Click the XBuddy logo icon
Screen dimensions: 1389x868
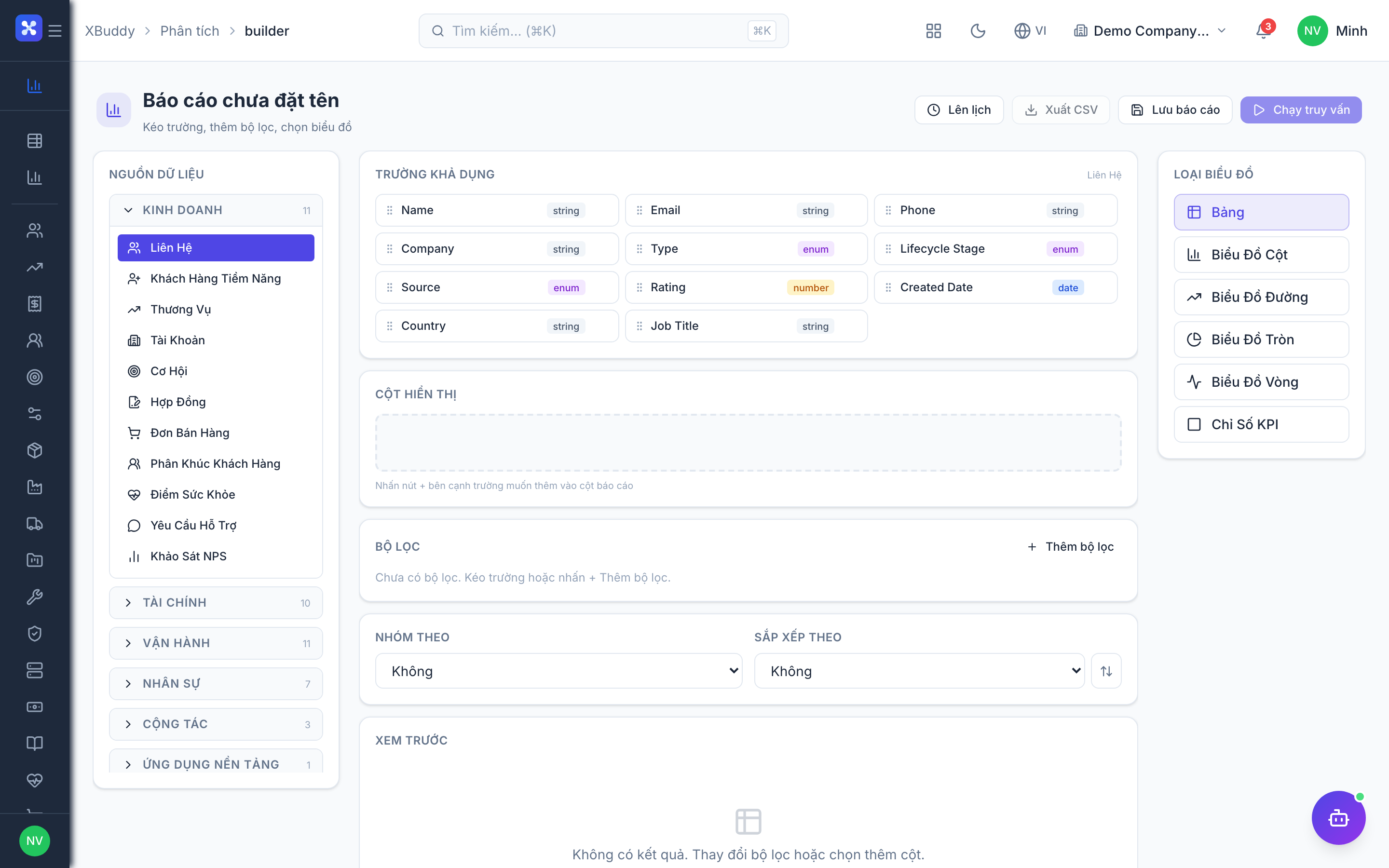coord(29,28)
